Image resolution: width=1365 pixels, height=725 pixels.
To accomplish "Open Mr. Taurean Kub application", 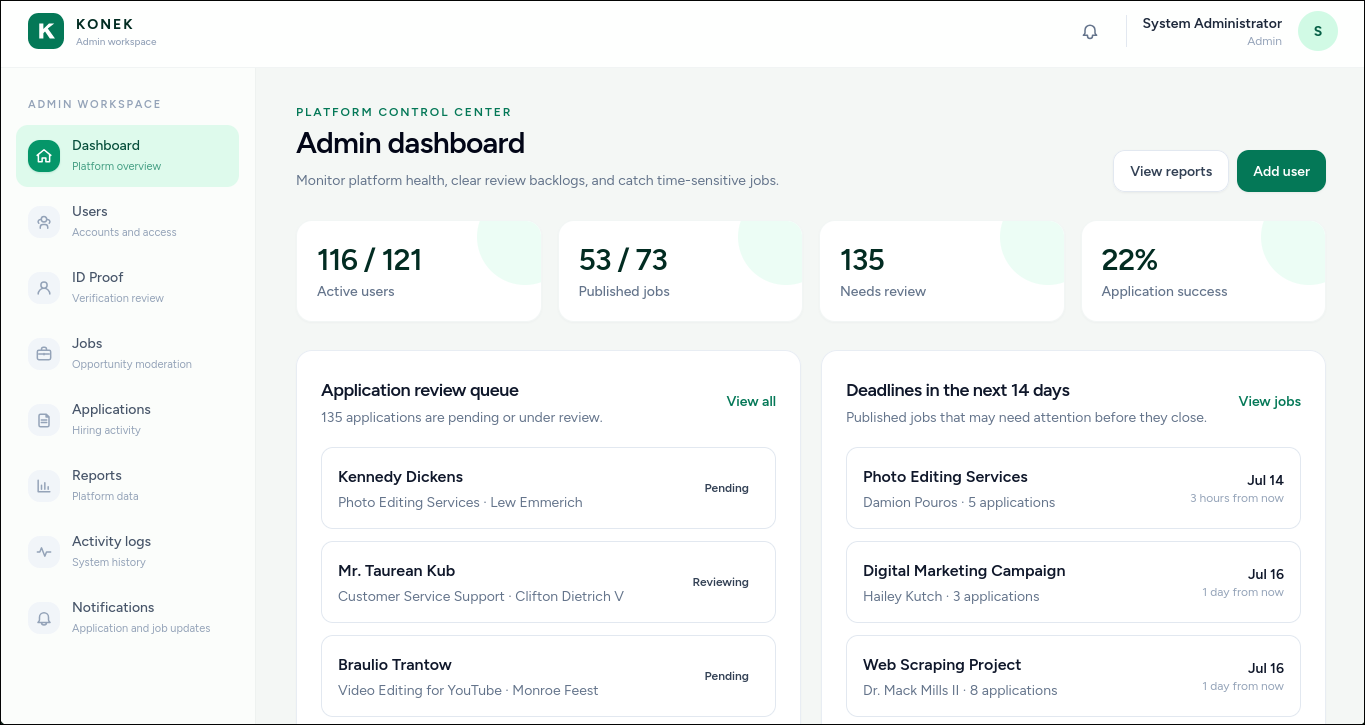I will point(548,582).
